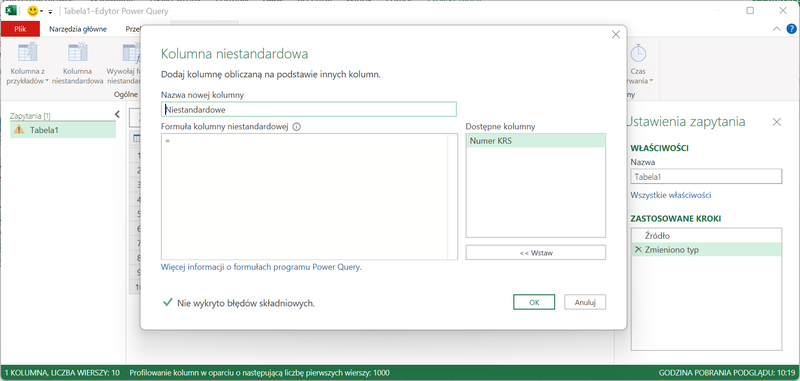Image resolution: width=800 pixels, height=381 pixels.
Task: Click the << Wstaw button
Action: click(536, 252)
